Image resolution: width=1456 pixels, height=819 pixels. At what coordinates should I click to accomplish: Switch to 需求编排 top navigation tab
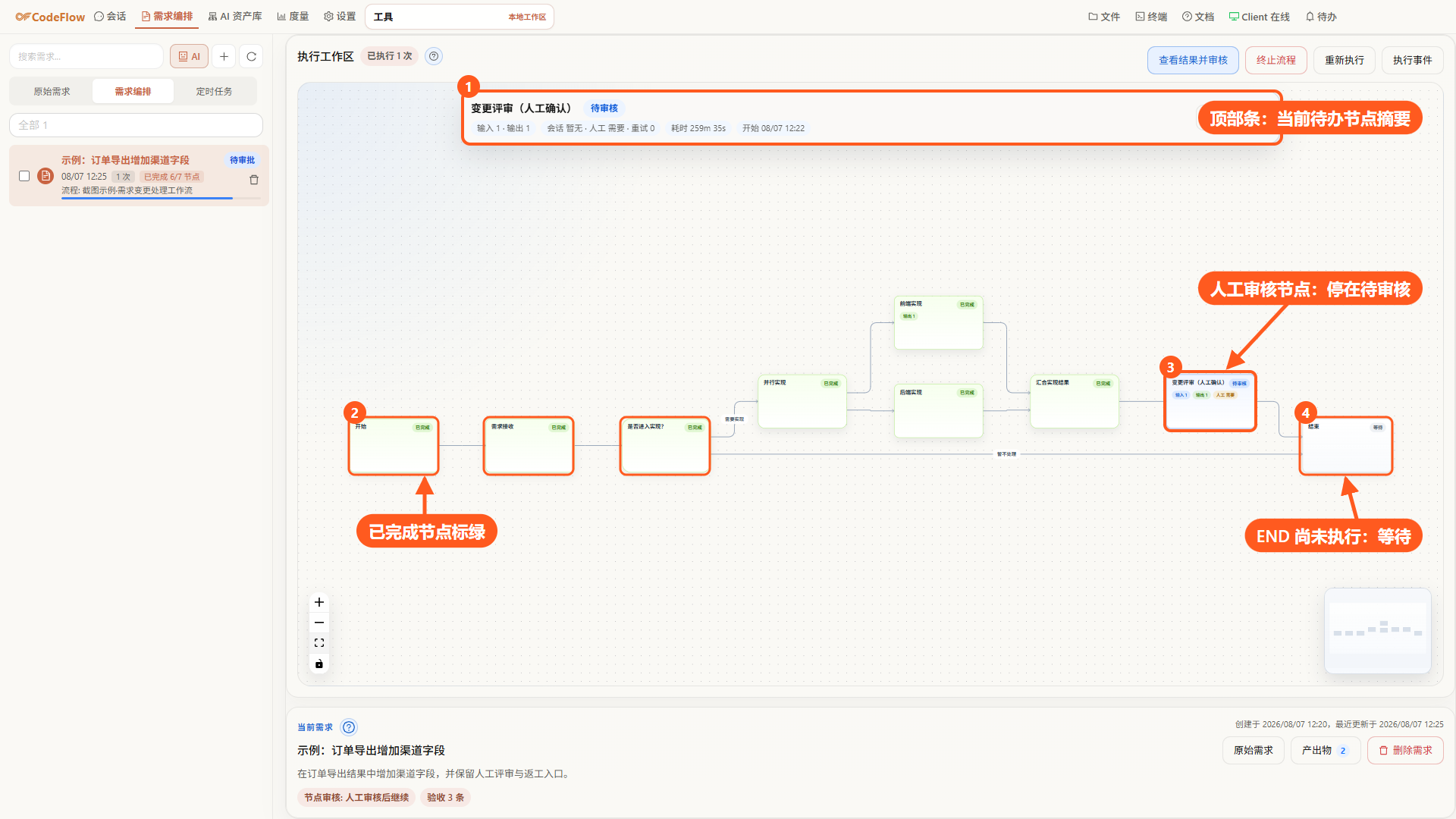167,16
